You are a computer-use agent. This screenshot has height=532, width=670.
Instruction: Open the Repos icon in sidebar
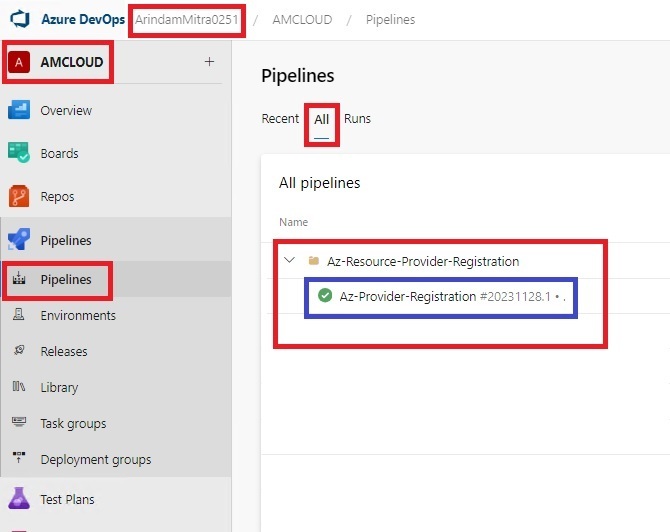pos(19,196)
